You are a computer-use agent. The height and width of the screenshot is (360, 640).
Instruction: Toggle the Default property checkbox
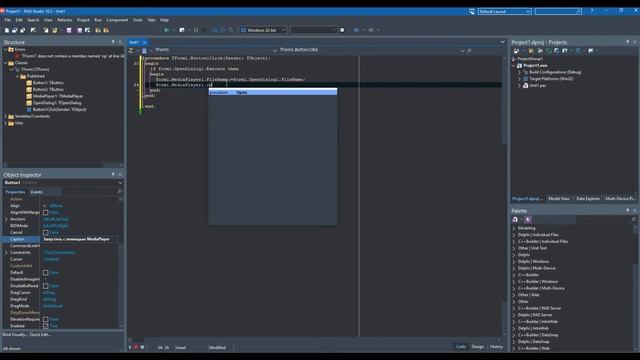pos(46,273)
